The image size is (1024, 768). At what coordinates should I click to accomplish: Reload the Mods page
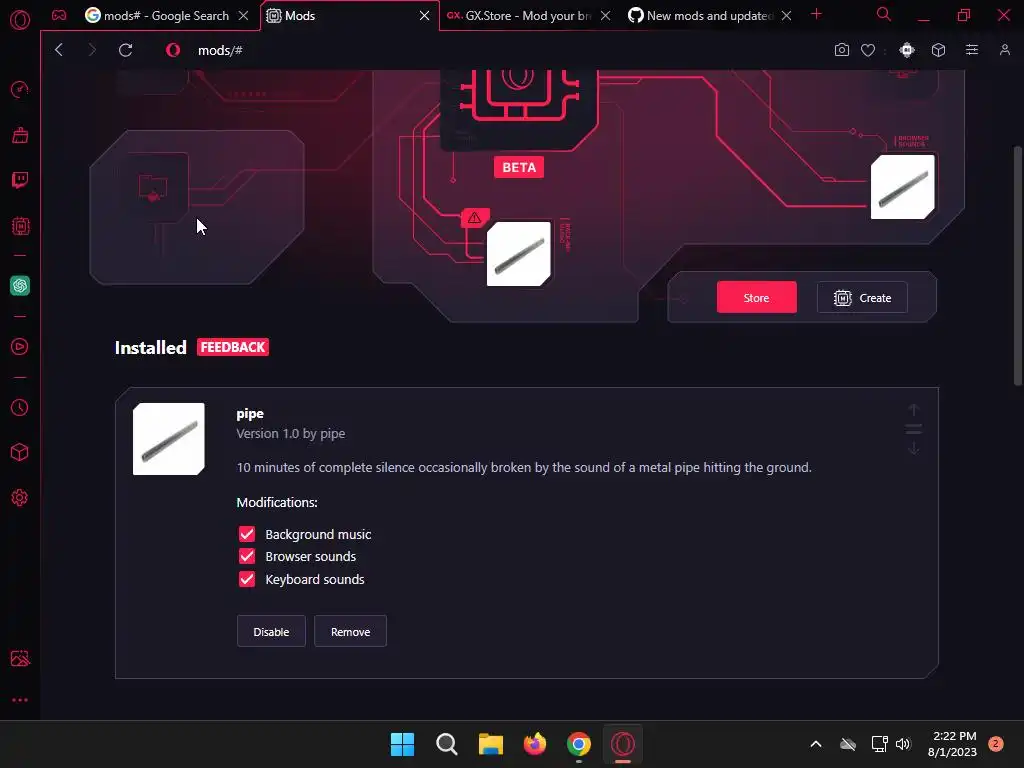point(125,50)
